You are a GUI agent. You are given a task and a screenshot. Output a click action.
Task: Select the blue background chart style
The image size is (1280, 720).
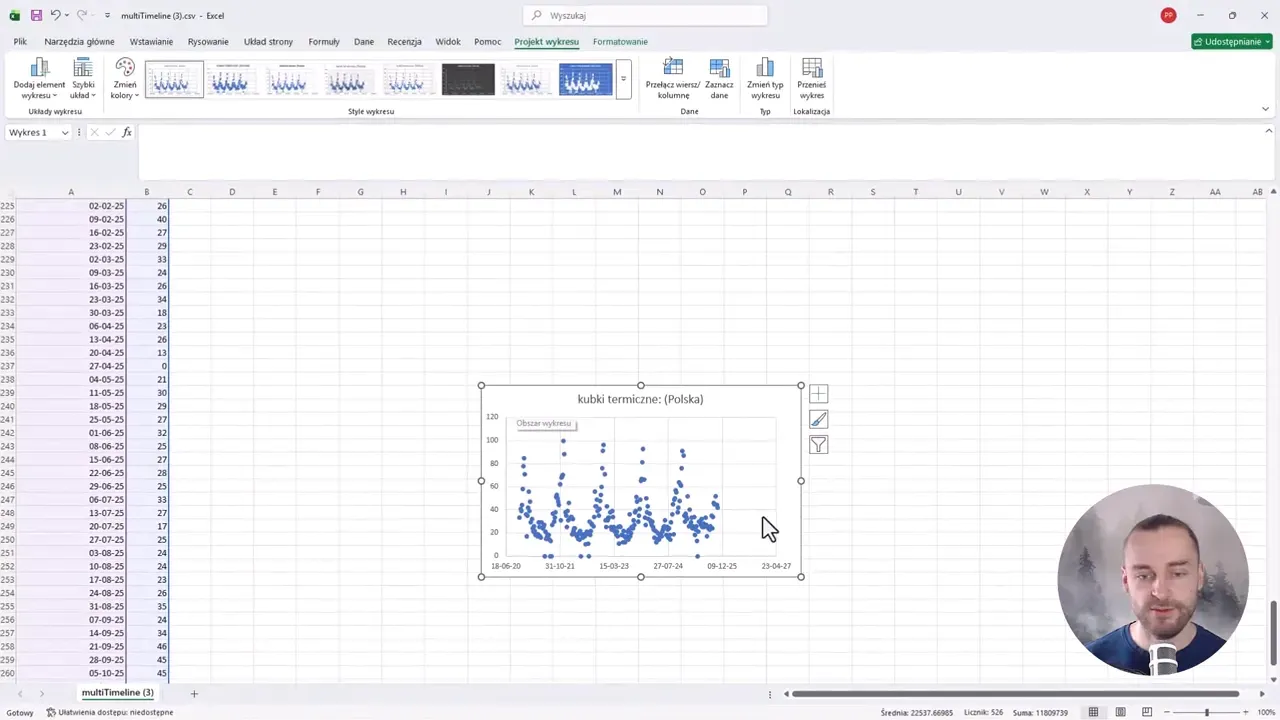pos(585,79)
